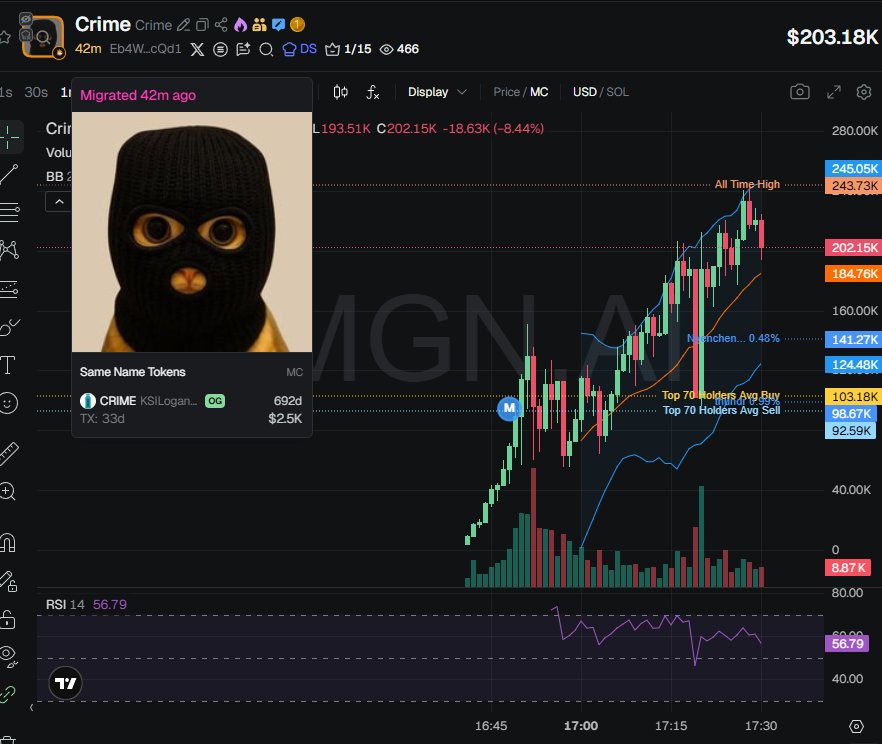Screen dimensions: 882x744
Task: Click the purple flame icon
Action: click(241, 25)
